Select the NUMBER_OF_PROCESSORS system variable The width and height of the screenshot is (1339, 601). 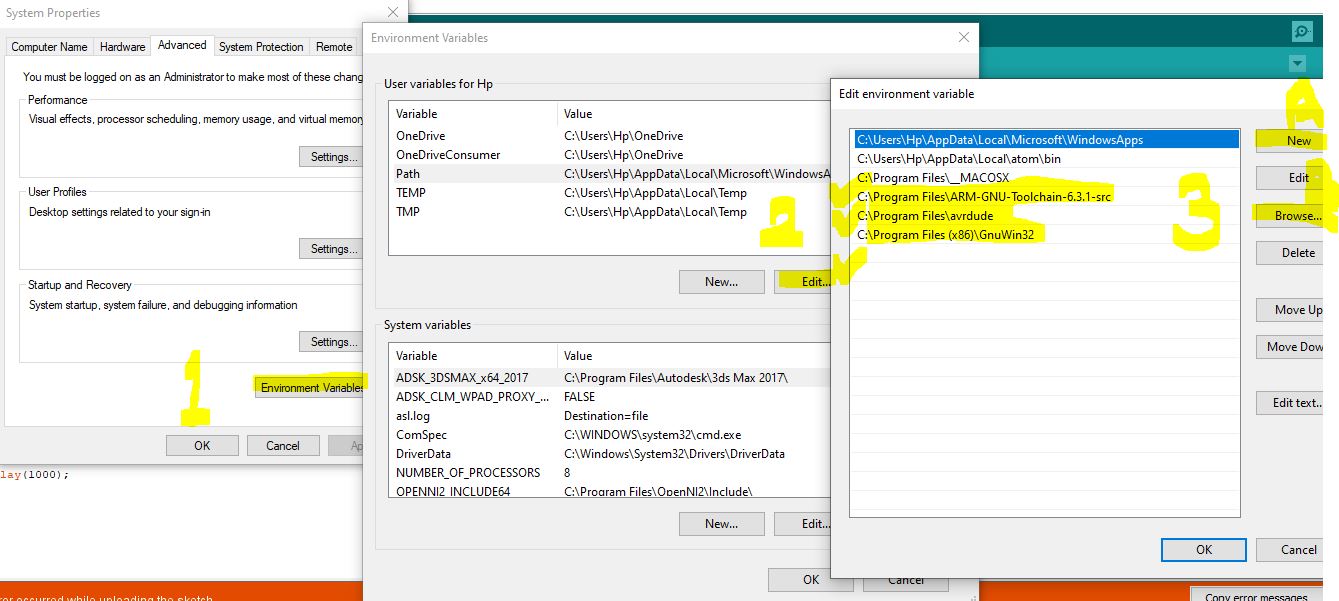pyautogui.click(x=610, y=473)
